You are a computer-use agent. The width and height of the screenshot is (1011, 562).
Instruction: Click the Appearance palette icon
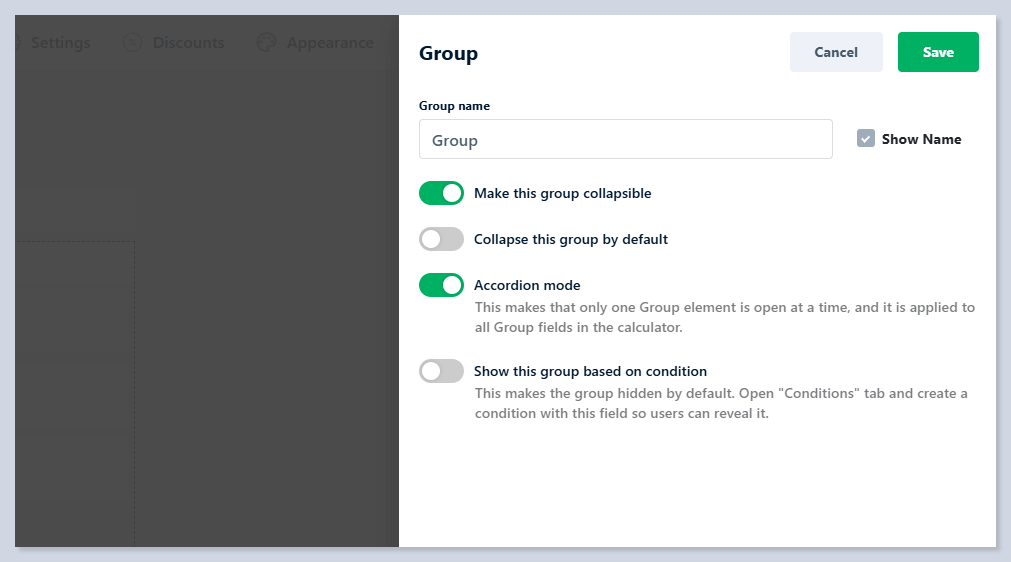[266, 43]
